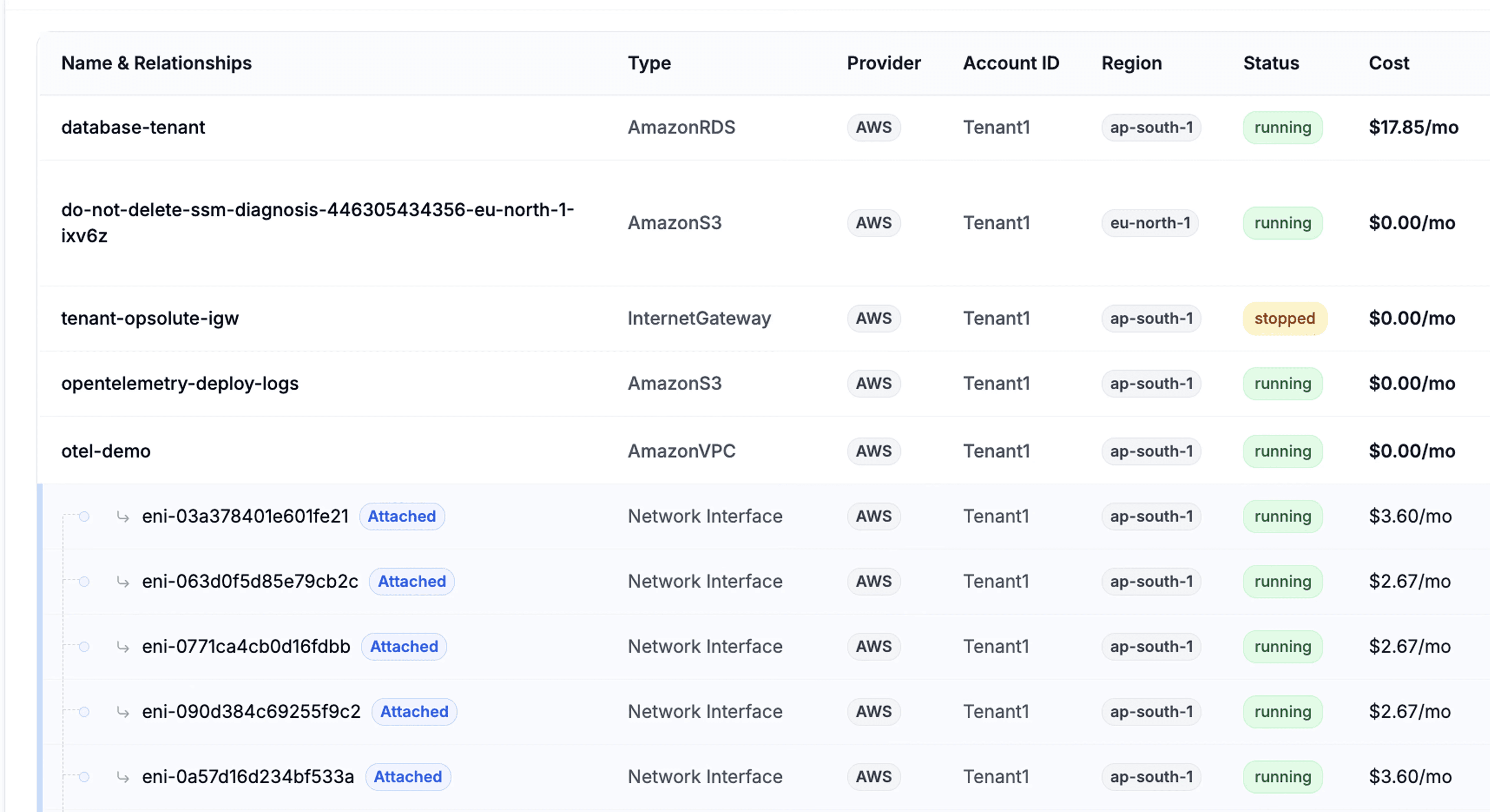
Task: Collapse the otel-demo VPC row
Action: coord(106,451)
